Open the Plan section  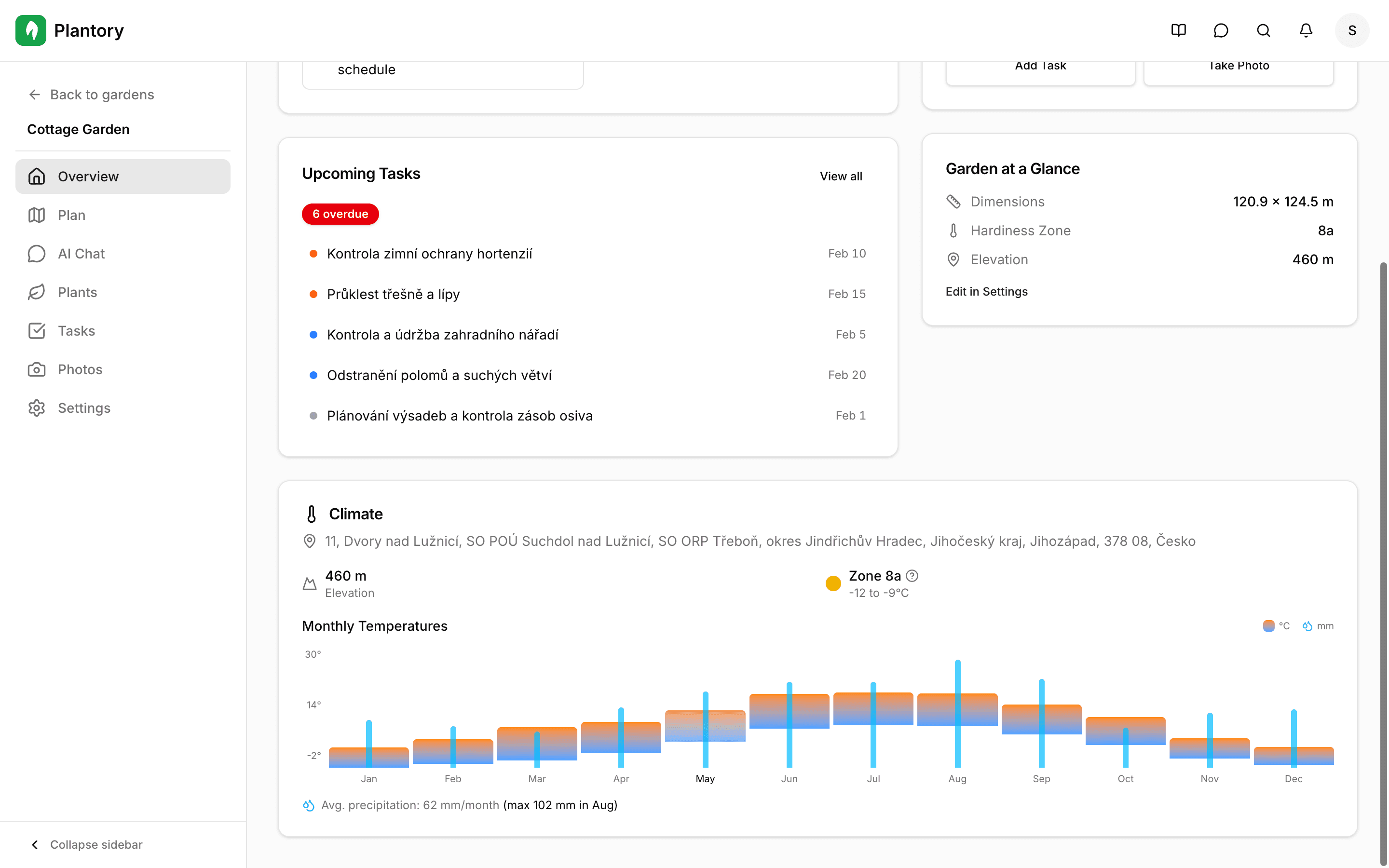pos(72,215)
